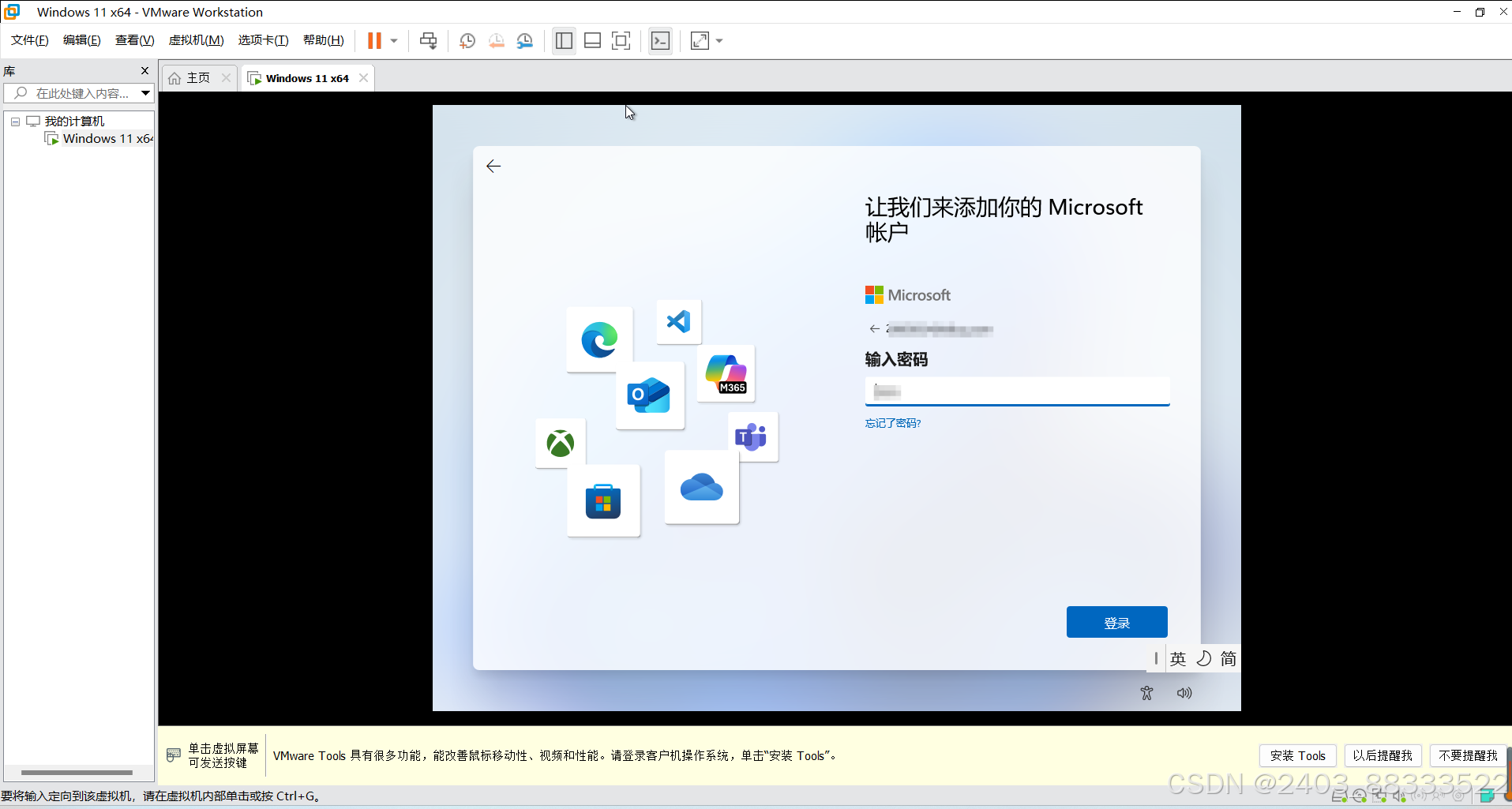The height and width of the screenshot is (809, 1512).
Task: Click the volume speaker icon in the guest
Action: 1184,693
